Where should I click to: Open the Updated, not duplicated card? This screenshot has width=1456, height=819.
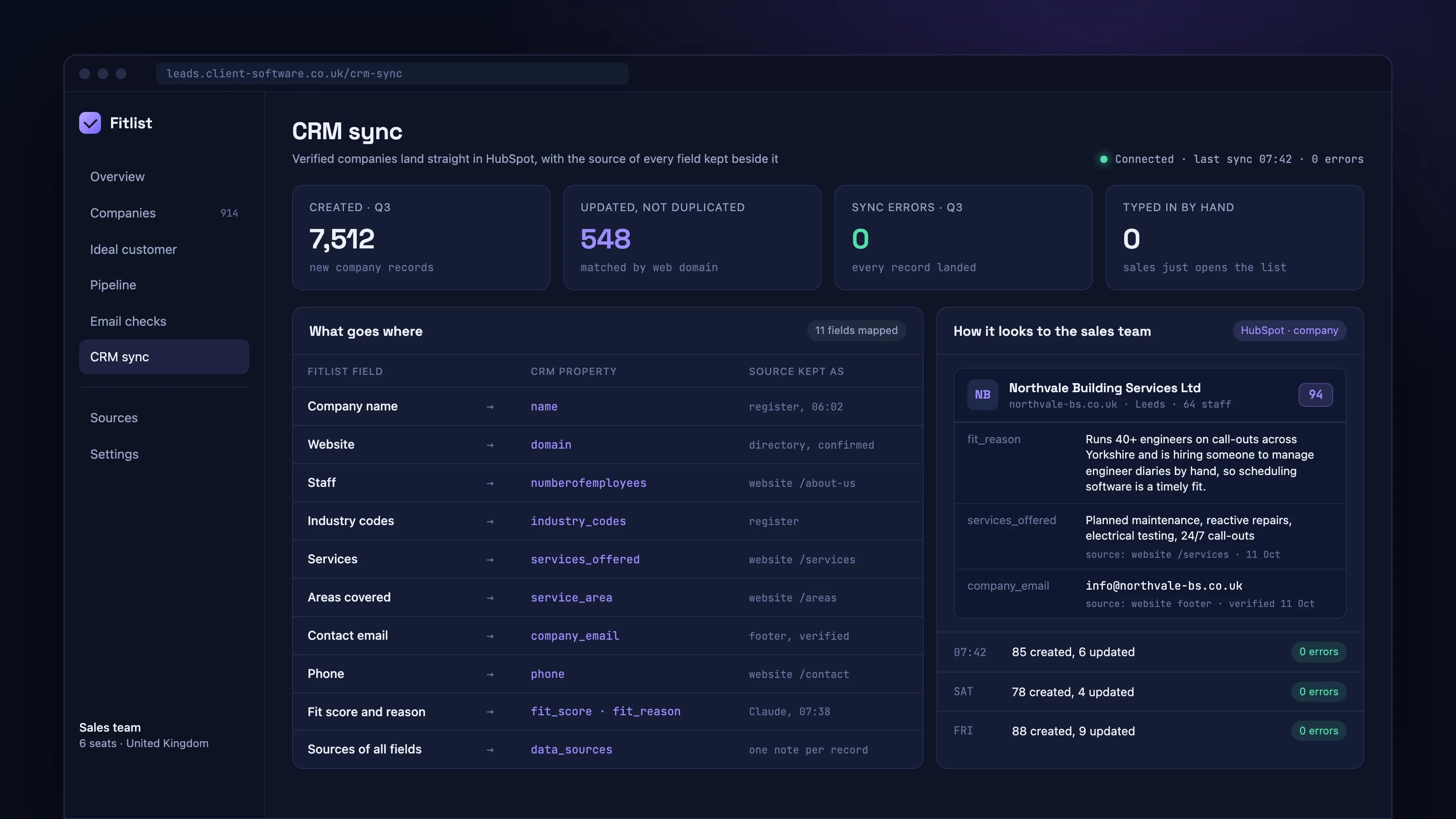point(692,238)
